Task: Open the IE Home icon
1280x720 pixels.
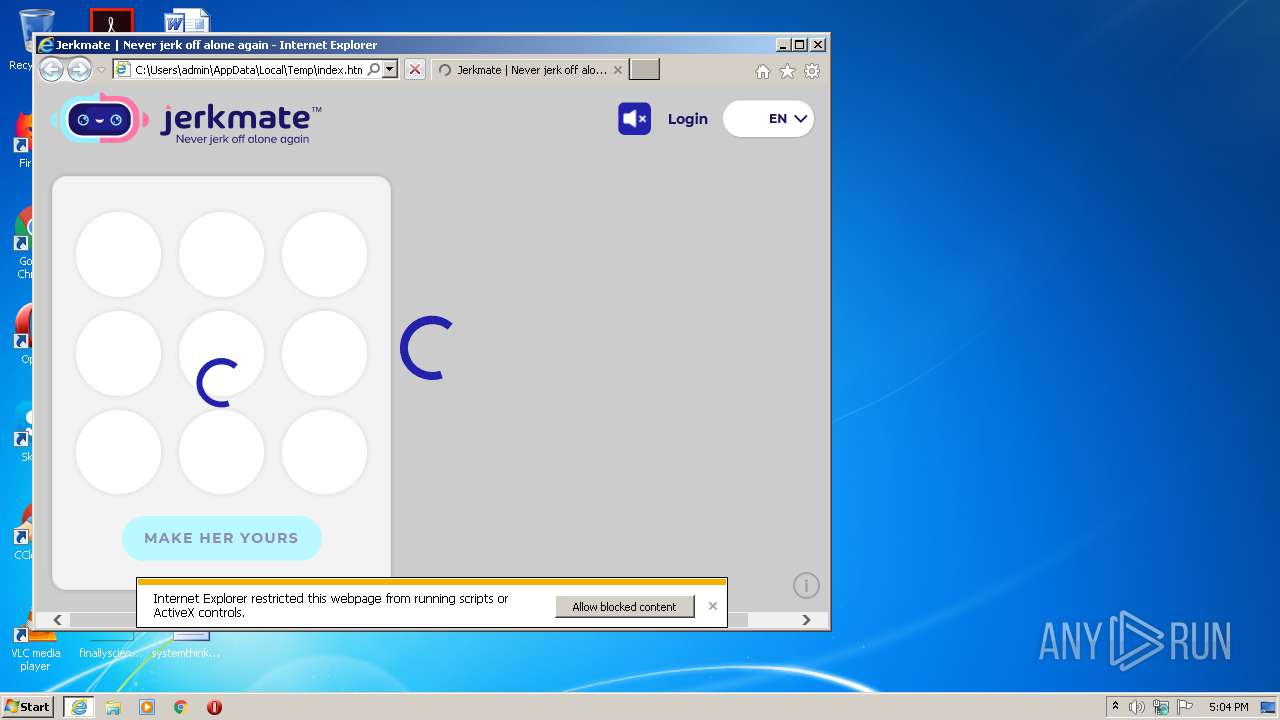Action: 763,71
